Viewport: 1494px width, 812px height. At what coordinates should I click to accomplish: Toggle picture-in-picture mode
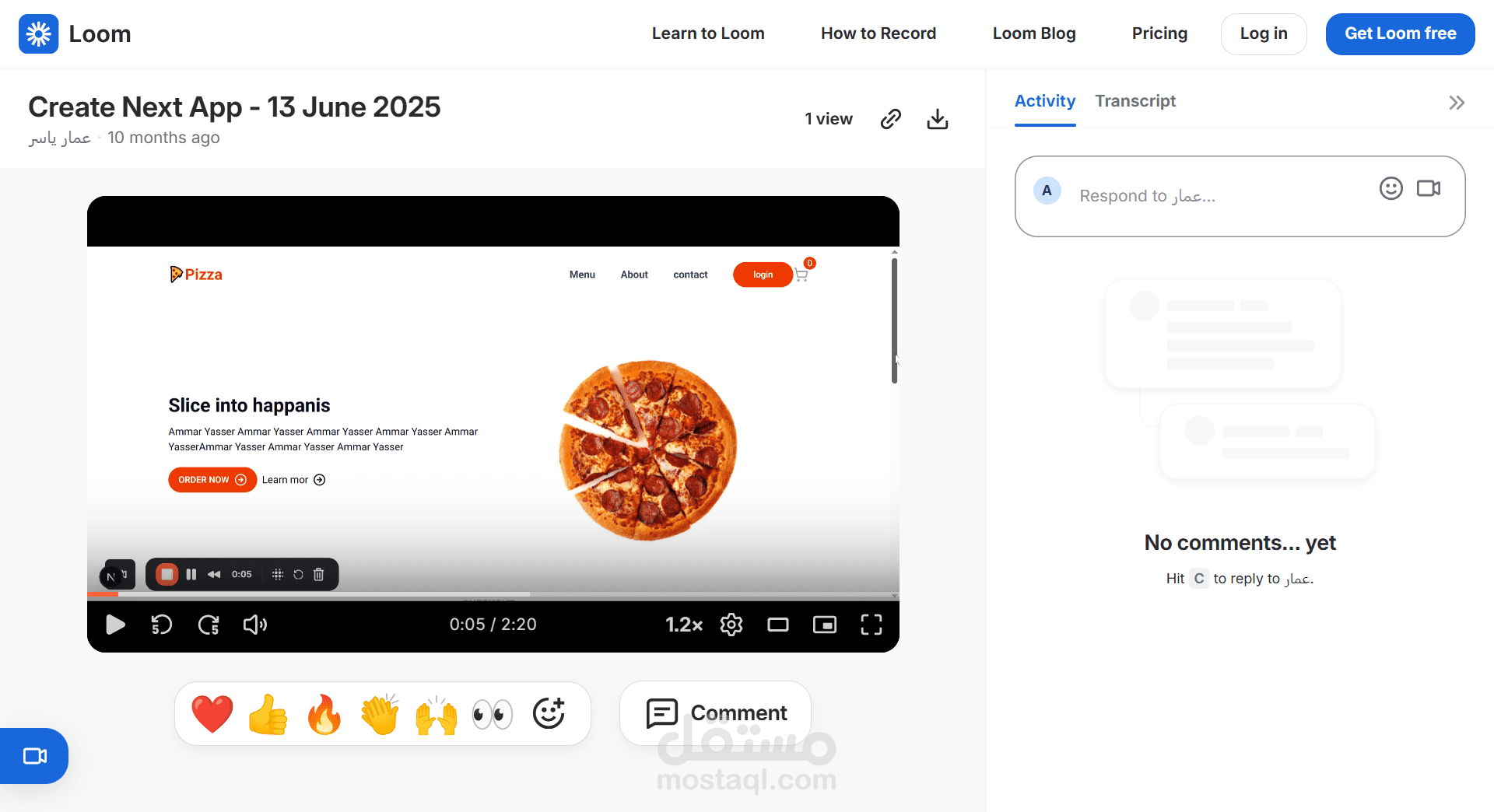pyautogui.click(x=825, y=625)
